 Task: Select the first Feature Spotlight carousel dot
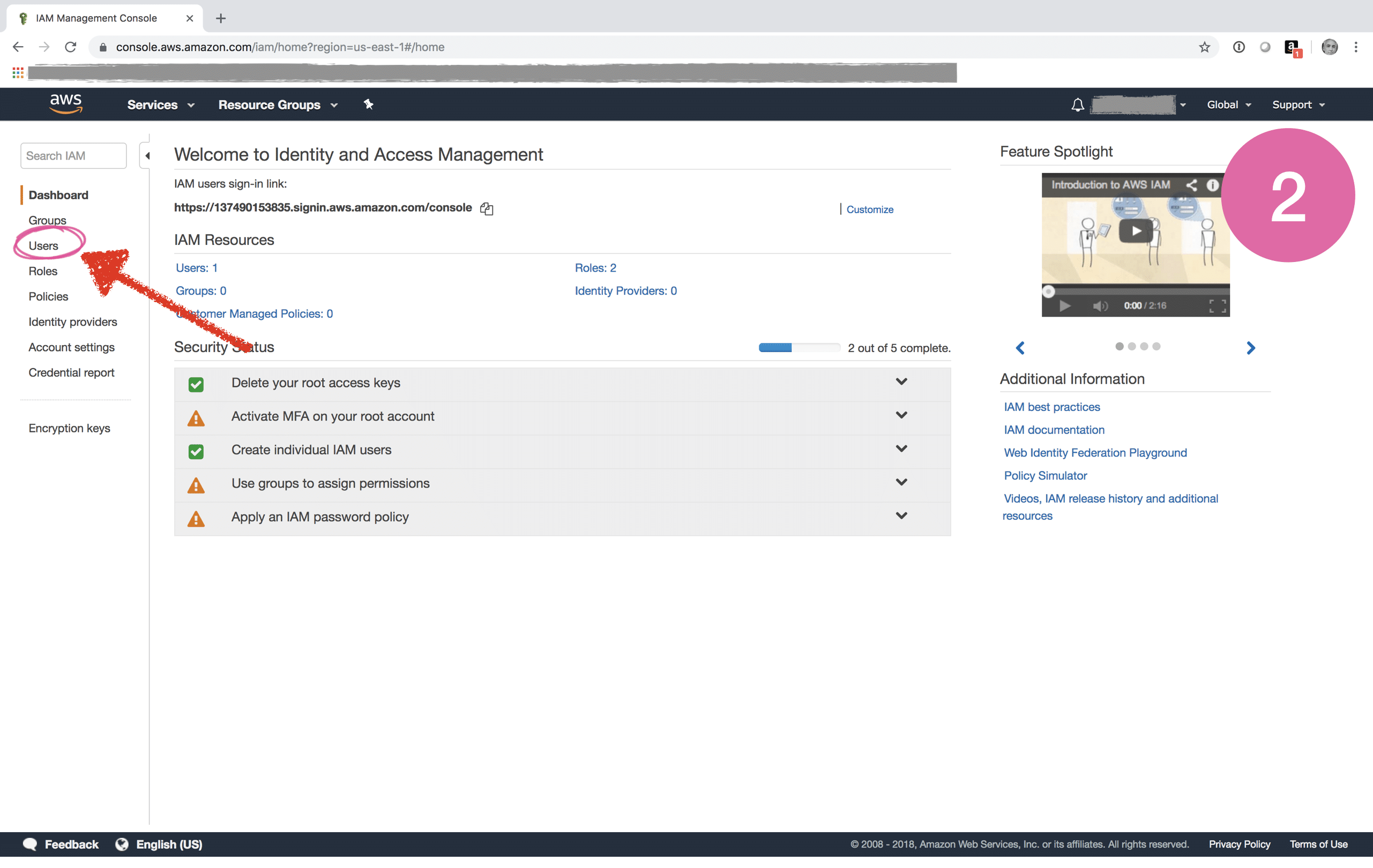pyautogui.click(x=1120, y=347)
